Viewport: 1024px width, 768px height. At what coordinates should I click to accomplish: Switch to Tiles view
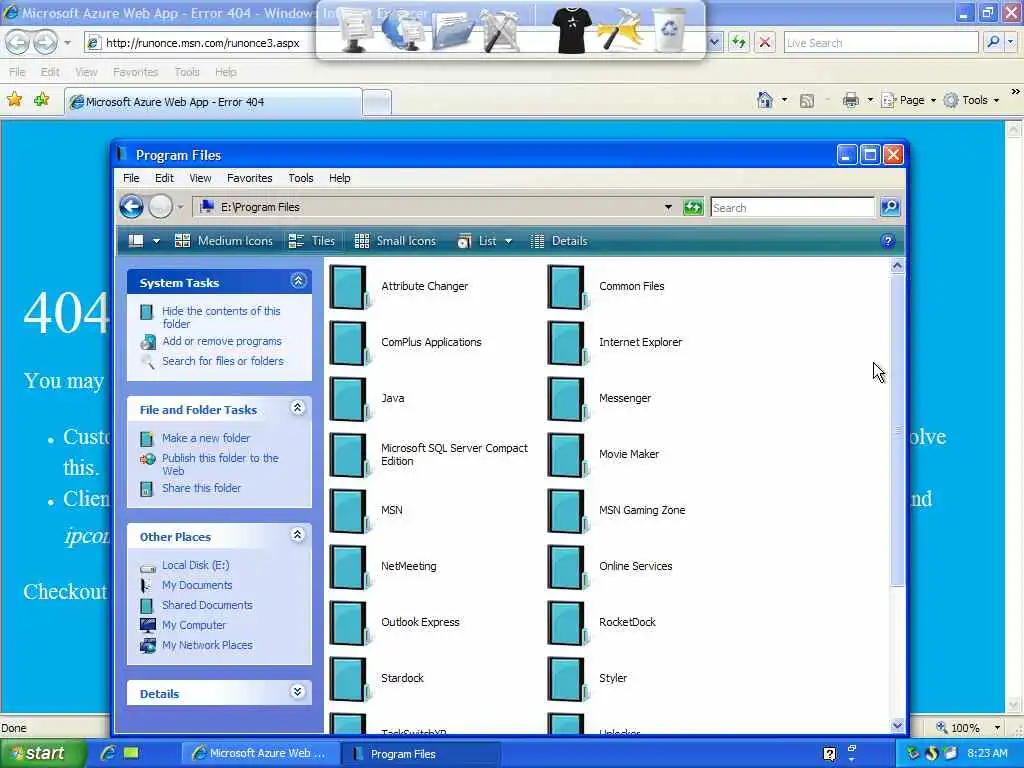tap(312, 241)
